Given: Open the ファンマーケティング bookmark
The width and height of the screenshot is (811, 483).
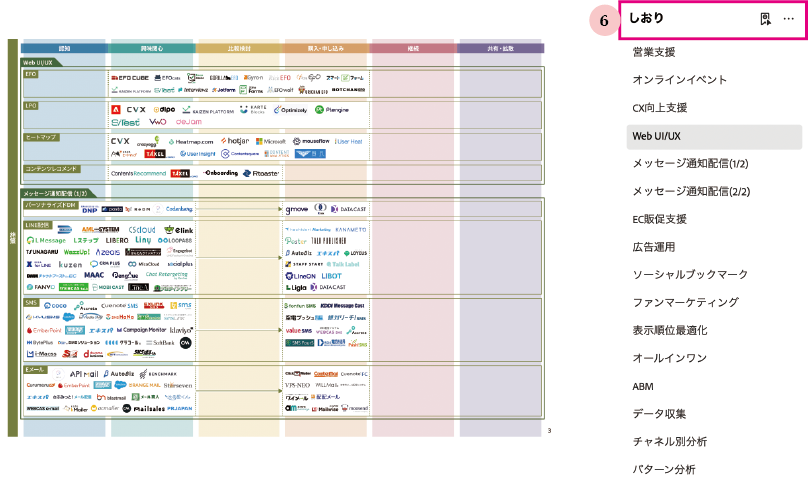Looking at the screenshot, I should coord(686,303).
